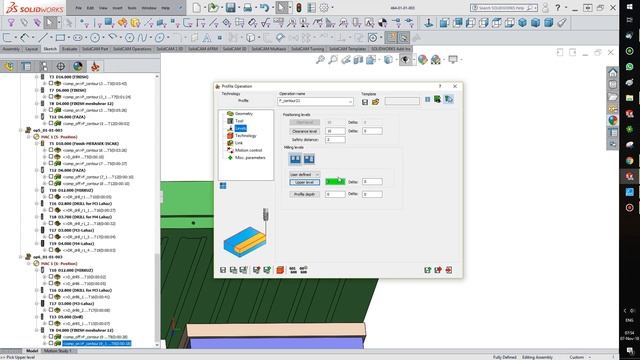Switch to the Evaluate tab
The image size is (640, 360).
tap(69, 49)
